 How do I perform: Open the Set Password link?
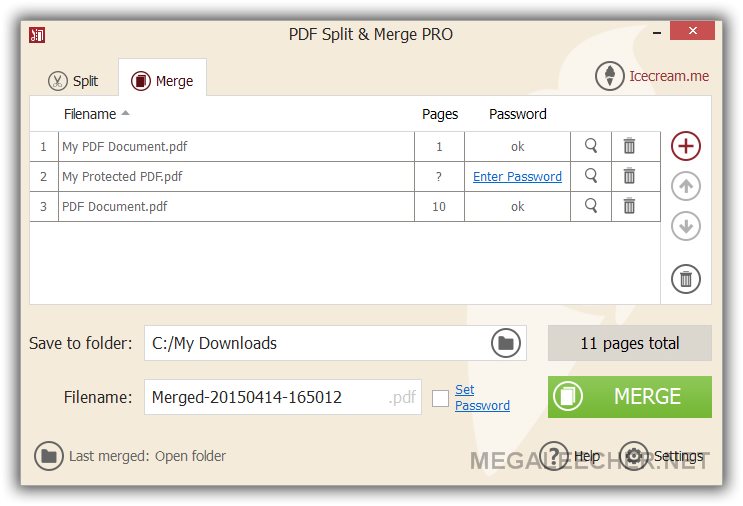coord(482,398)
